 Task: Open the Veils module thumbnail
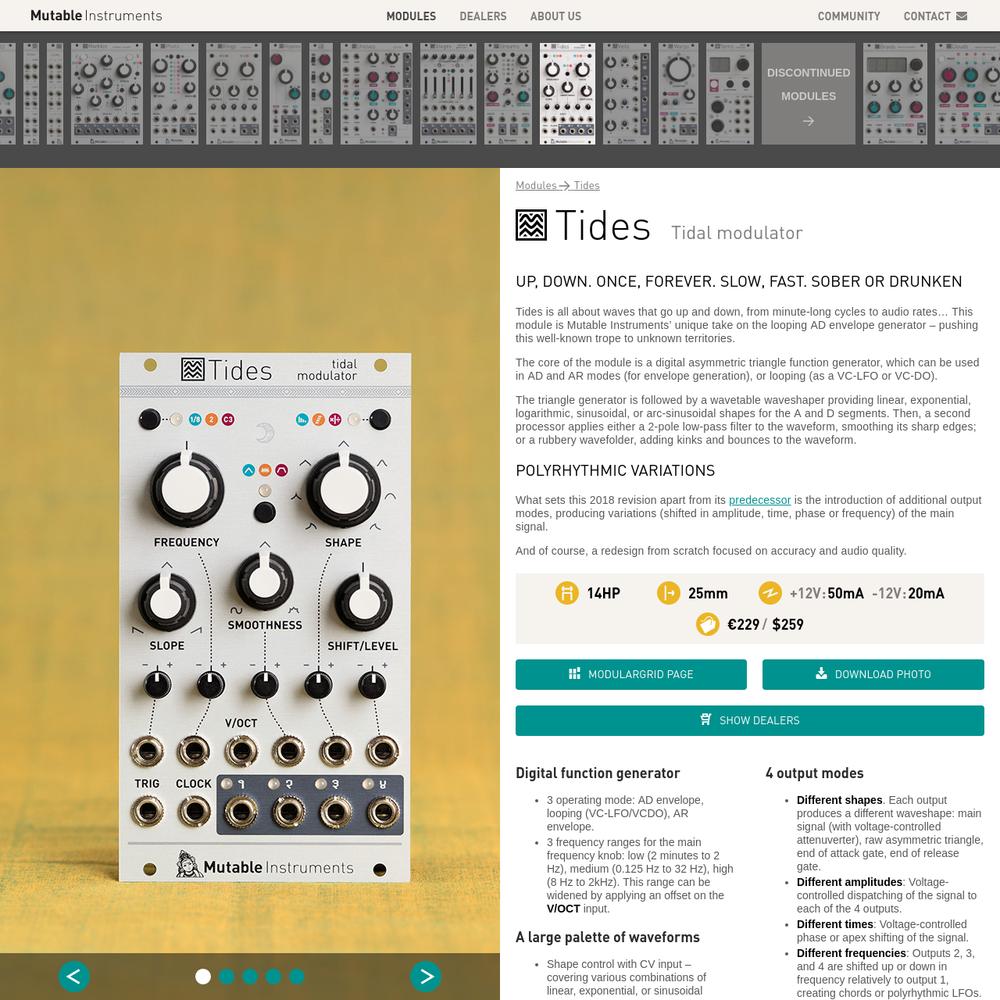click(x=627, y=94)
